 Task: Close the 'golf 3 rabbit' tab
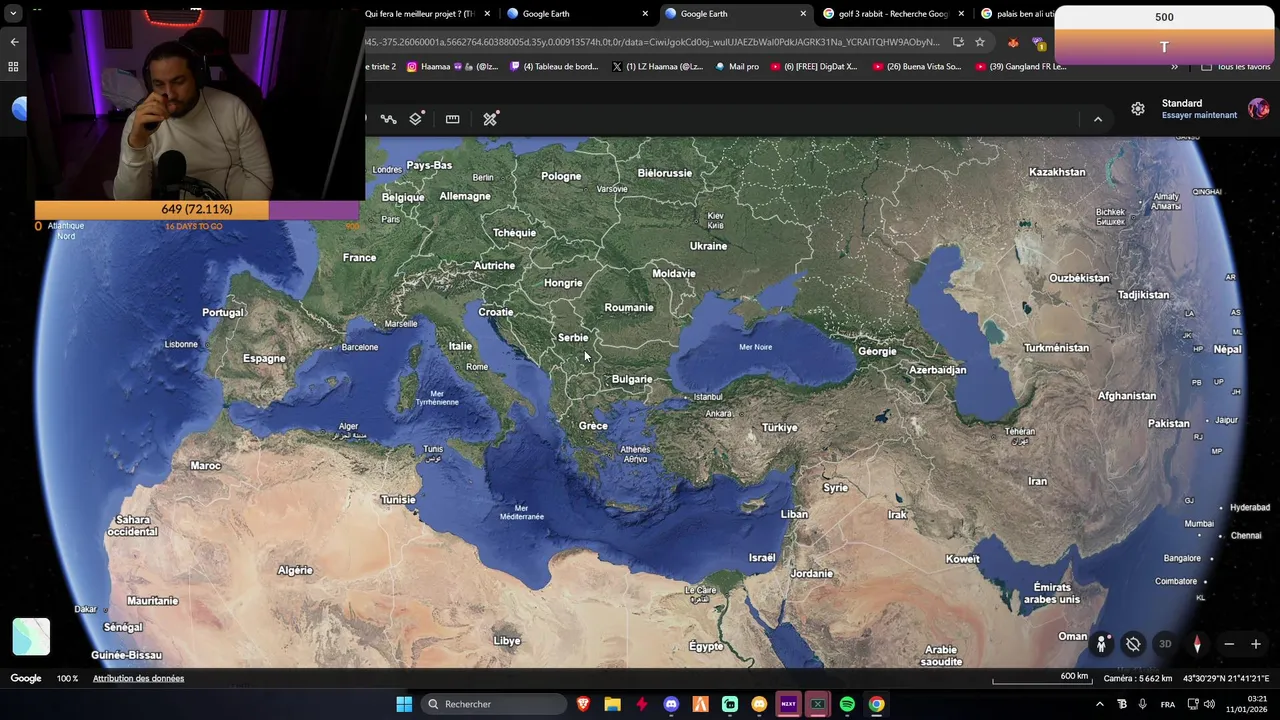click(x=962, y=14)
